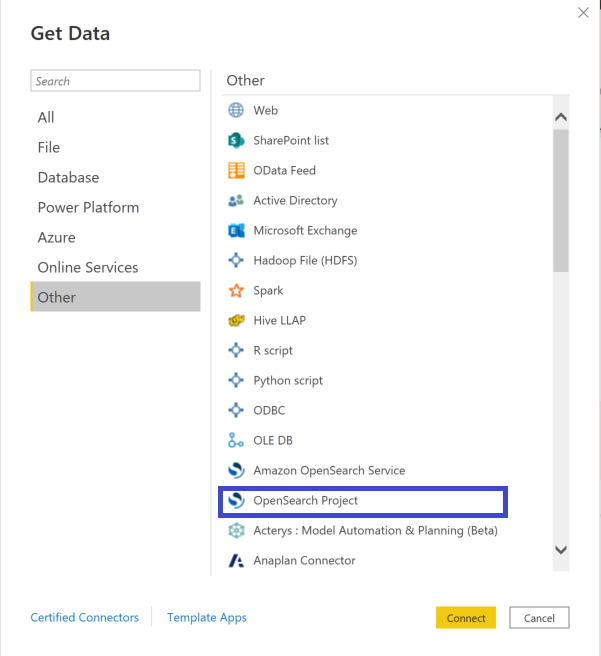601x656 pixels.
Task: Open the Certified Connectors link
Action: click(x=84, y=618)
